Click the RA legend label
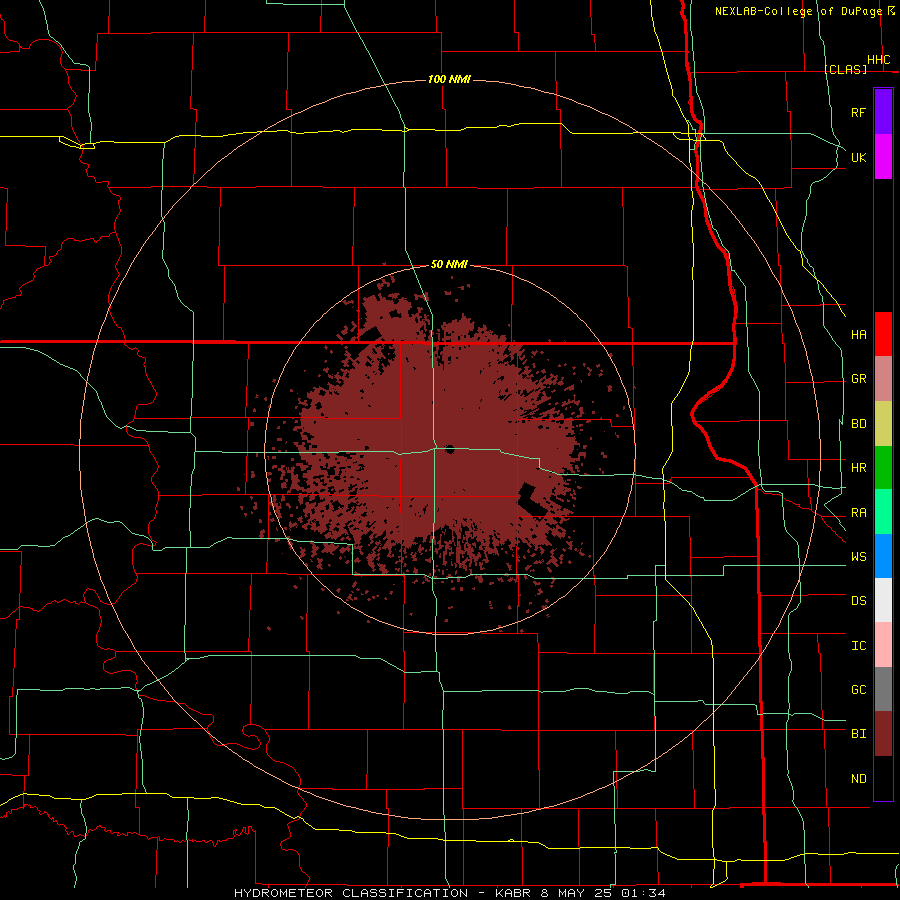The width and height of the screenshot is (900, 900). point(858,513)
